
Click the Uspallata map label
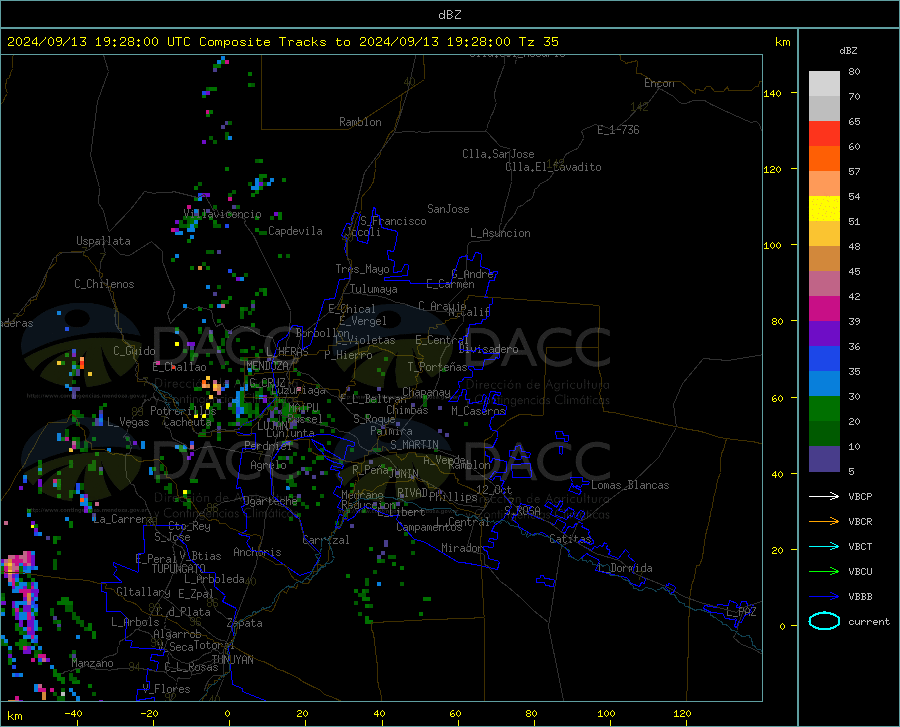tap(103, 241)
